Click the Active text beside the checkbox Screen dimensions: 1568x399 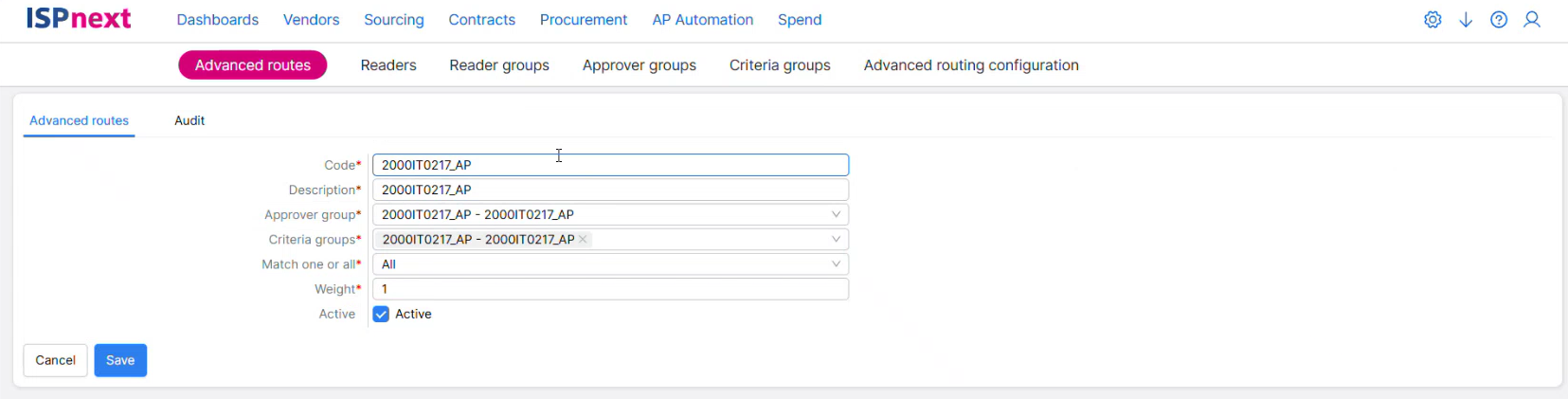[x=413, y=315]
